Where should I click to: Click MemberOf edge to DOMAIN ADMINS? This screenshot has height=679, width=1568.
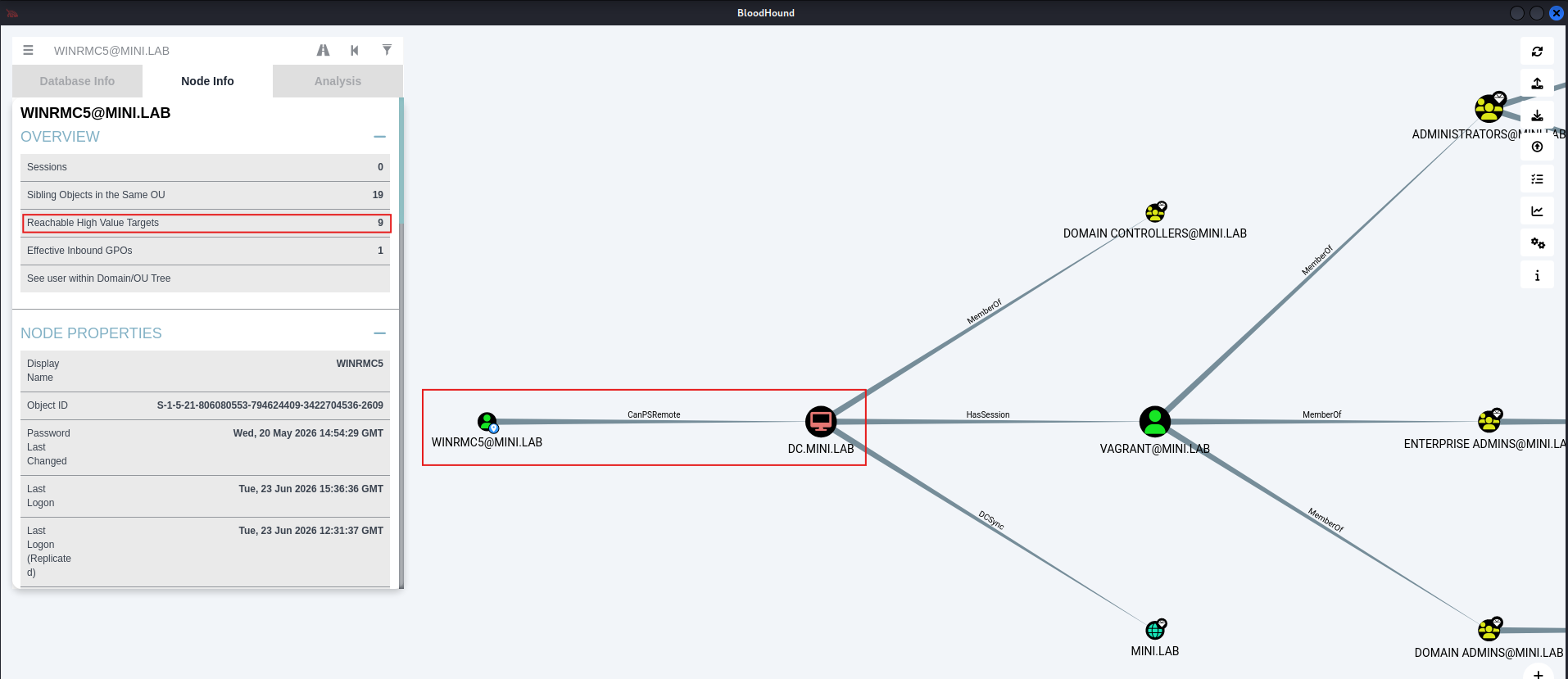click(1326, 520)
